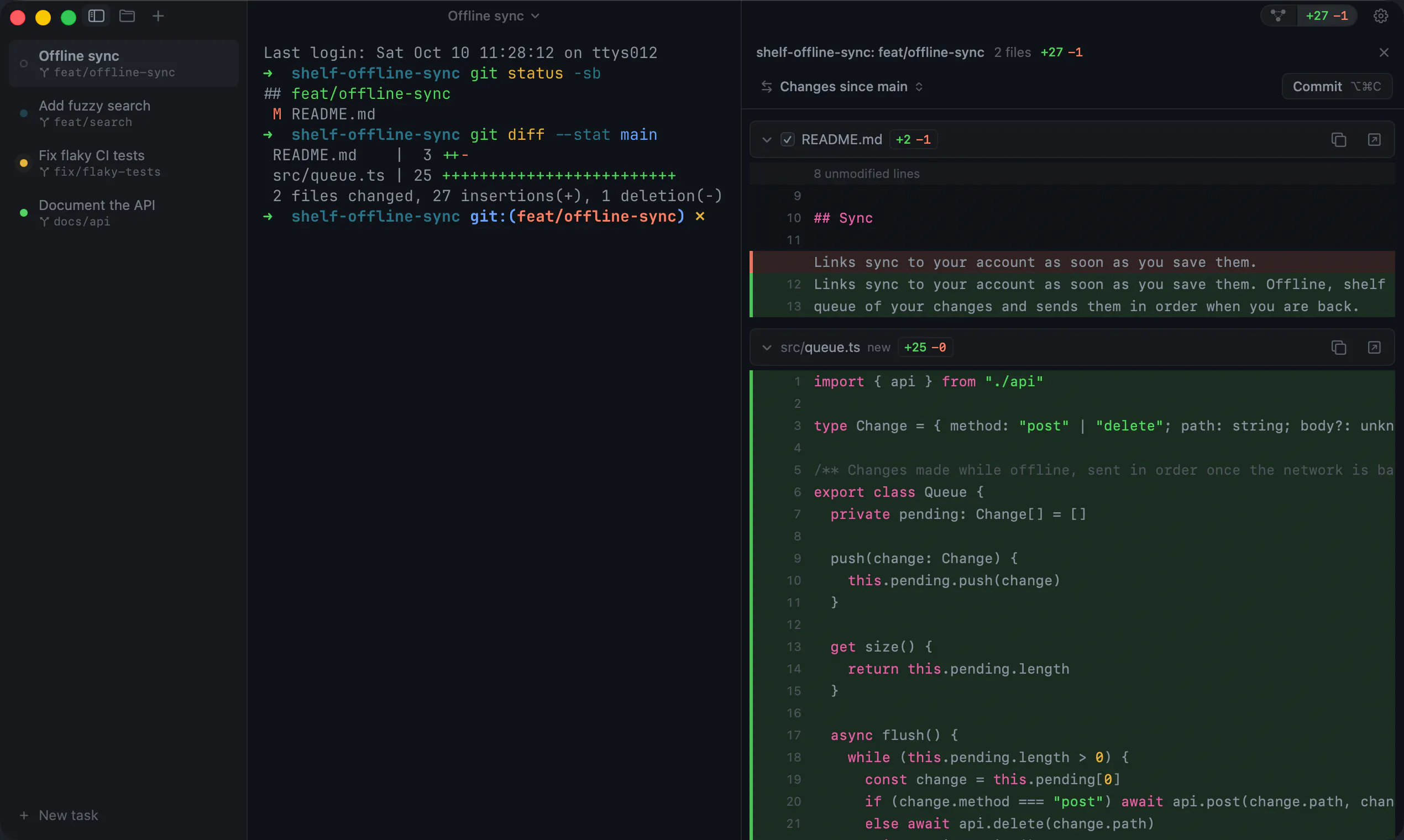Viewport: 1404px width, 840px height.
Task: Open the settings gear icon
Action: 1381,16
